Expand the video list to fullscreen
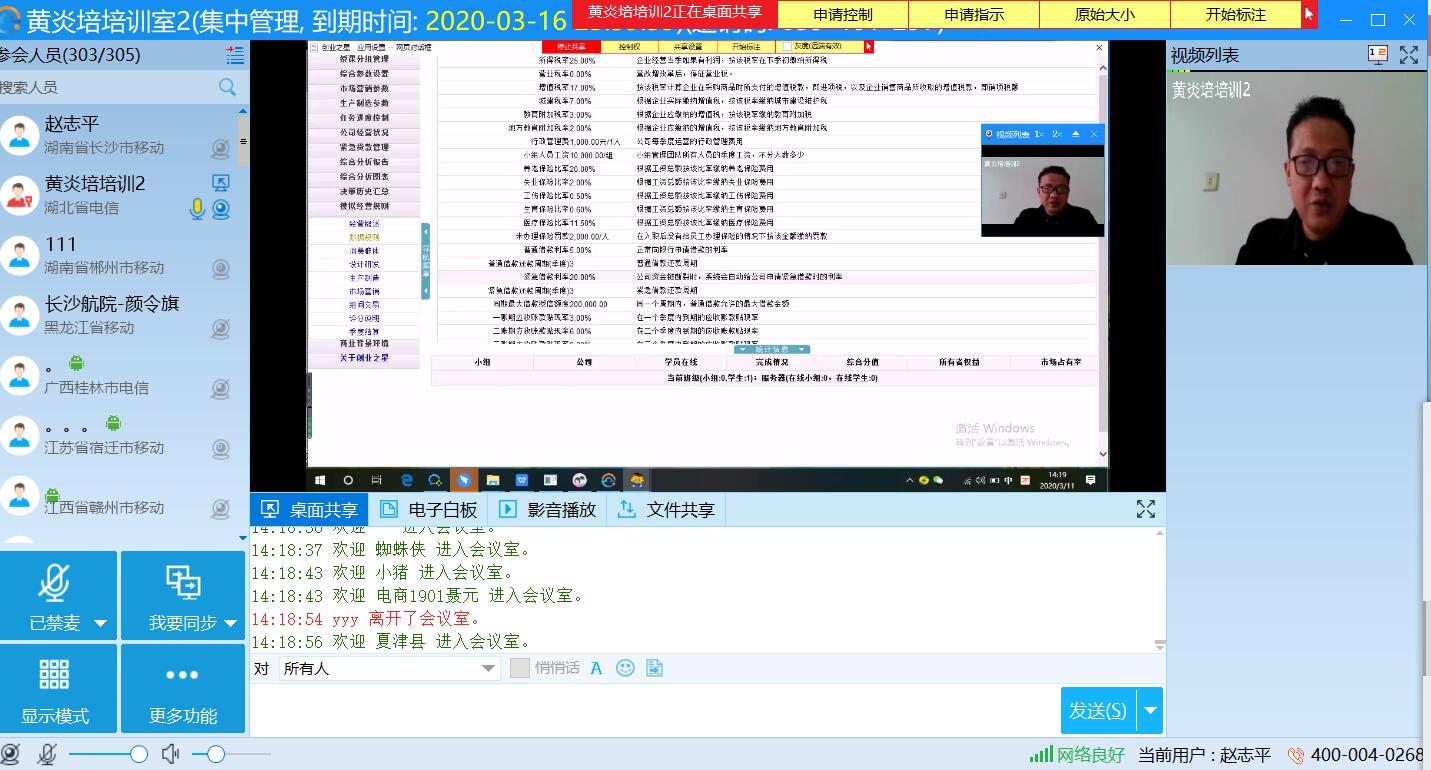Viewport: 1431px width, 770px height. (1409, 55)
